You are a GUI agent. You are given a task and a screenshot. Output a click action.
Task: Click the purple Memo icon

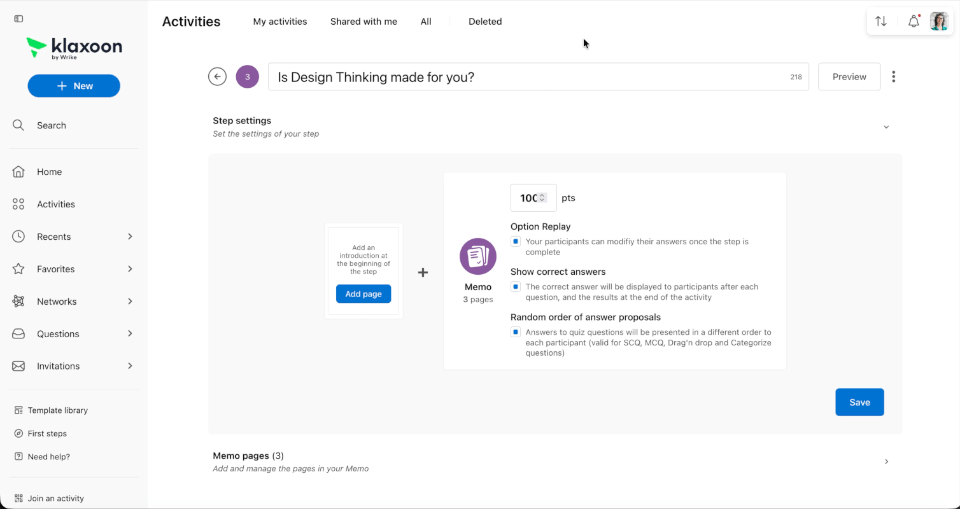coord(478,256)
